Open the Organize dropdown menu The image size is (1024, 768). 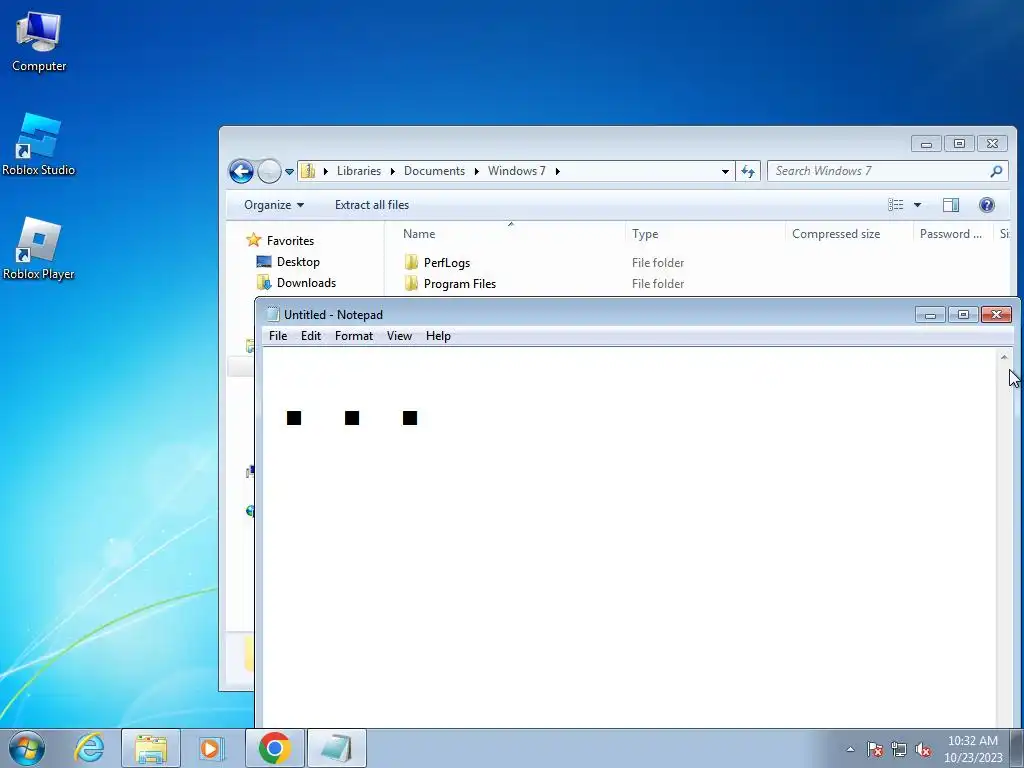click(x=274, y=205)
